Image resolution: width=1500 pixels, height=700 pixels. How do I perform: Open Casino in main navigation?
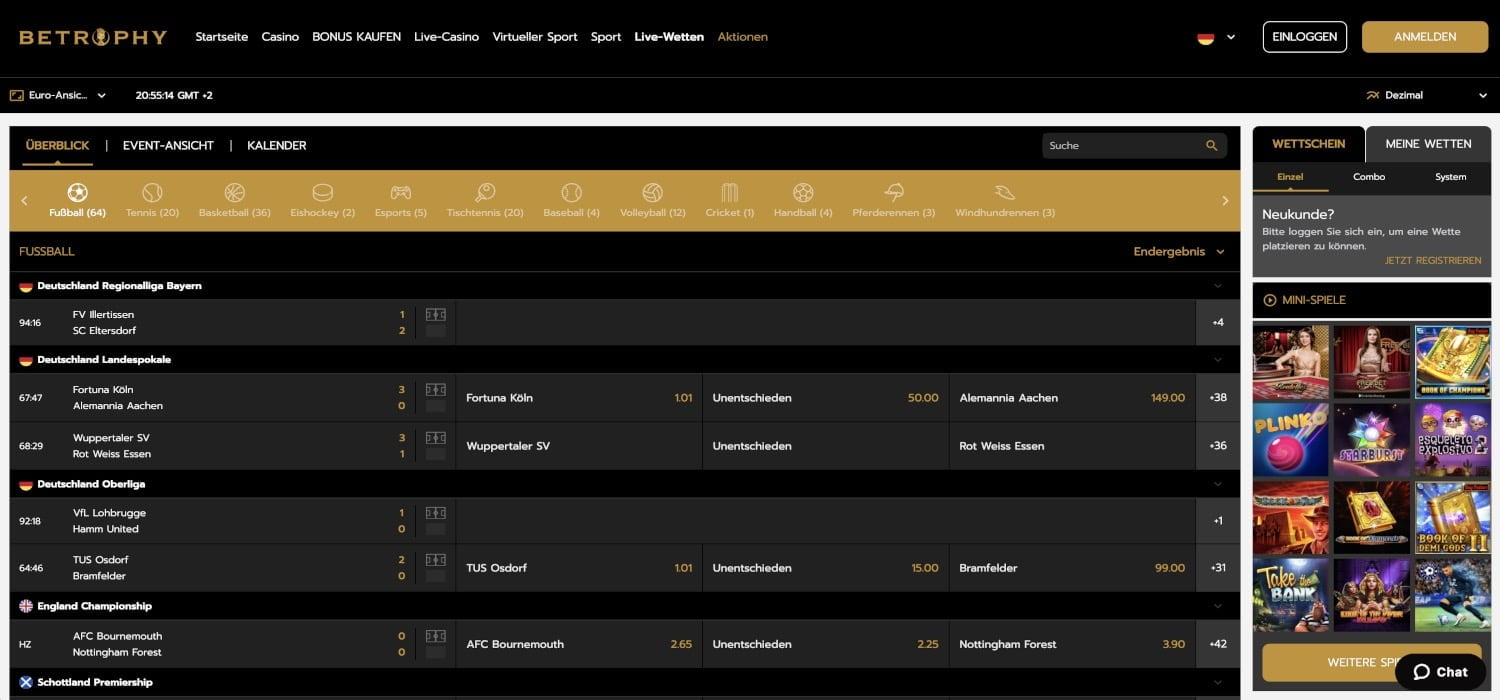pos(280,37)
